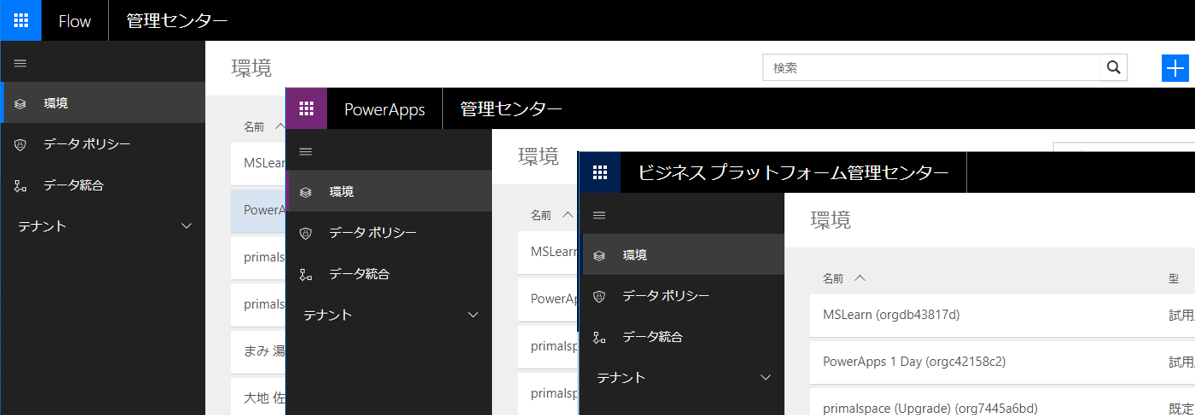Image resolution: width=1195 pixels, height=415 pixels.
Task: Click データ統合 icon in PowerApps sidebar
Action: coord(306,274)
